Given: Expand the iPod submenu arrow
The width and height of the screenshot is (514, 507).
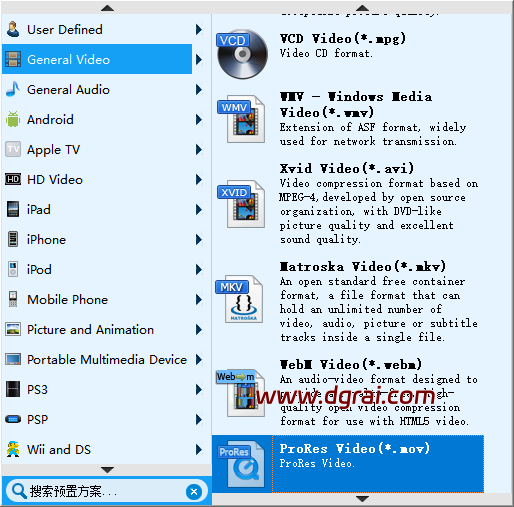Looking at the screenshot, I should 199,269.
